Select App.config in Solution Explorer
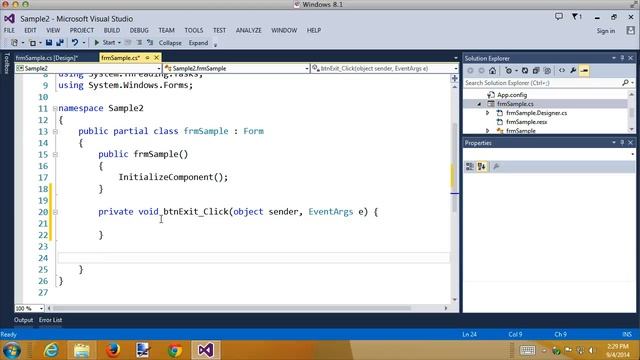 pos(512,95)
